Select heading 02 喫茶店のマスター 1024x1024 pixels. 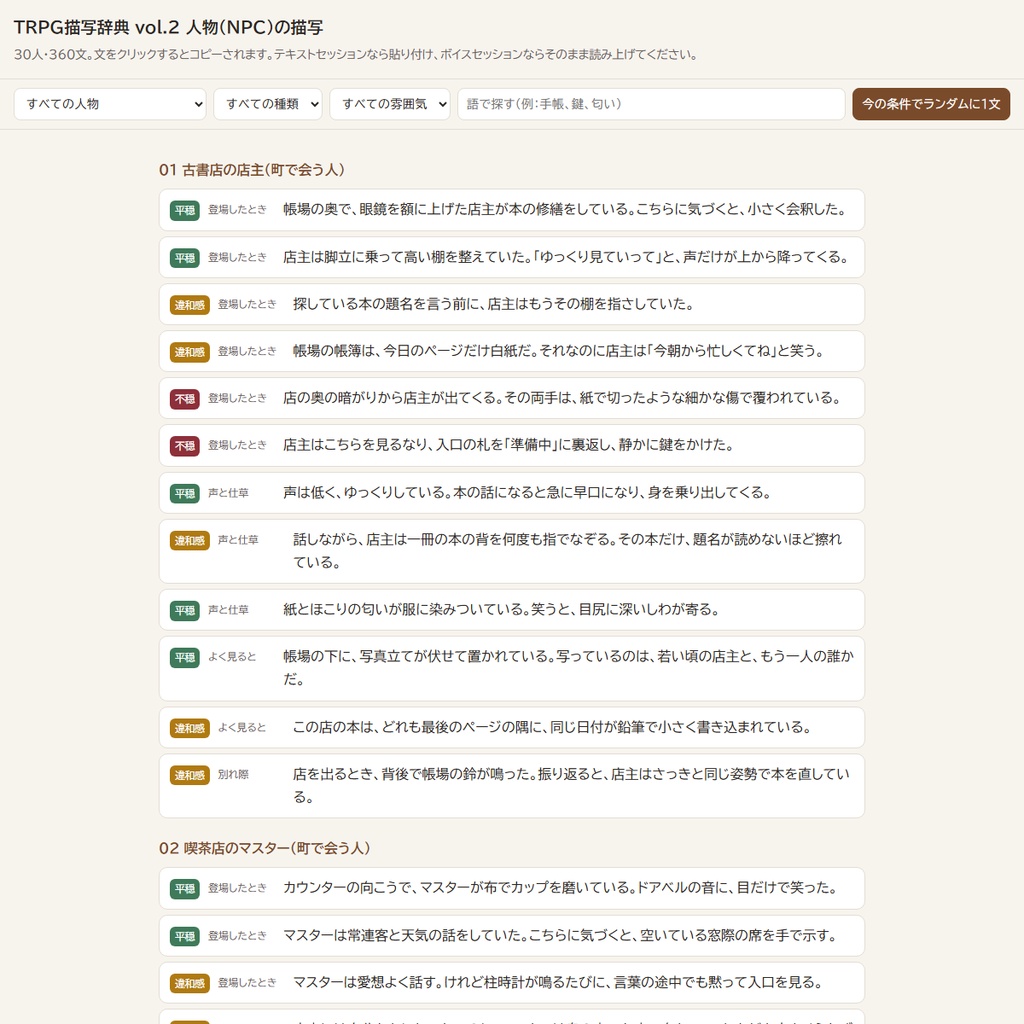(264, 848)
